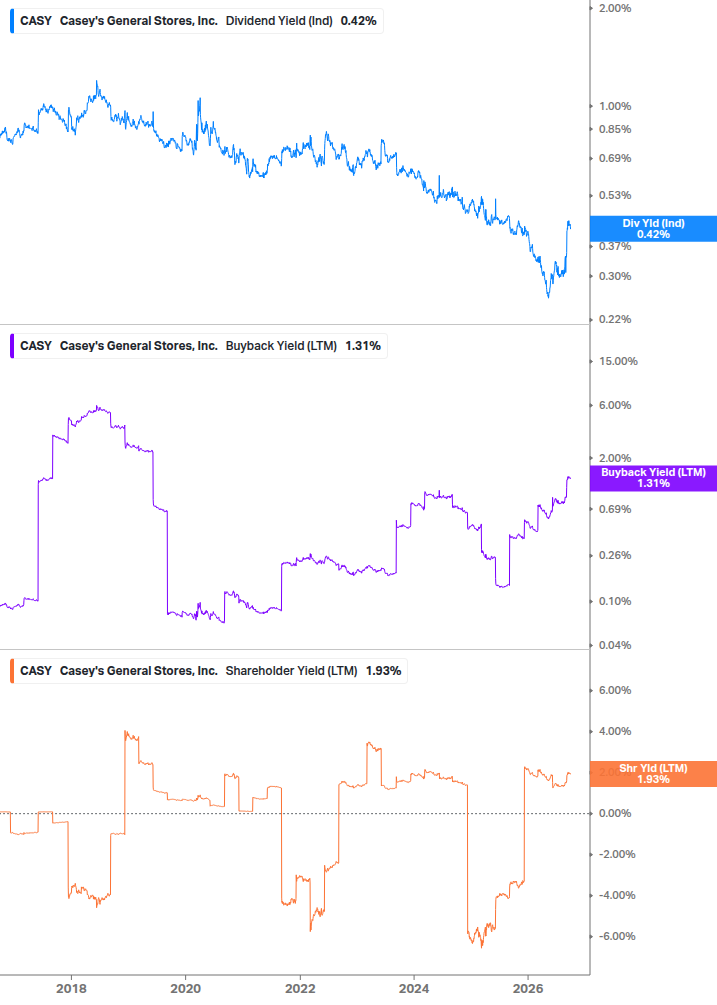Click the purple Buyback Yield 1.31% axis tag

[x=653, y=478]
